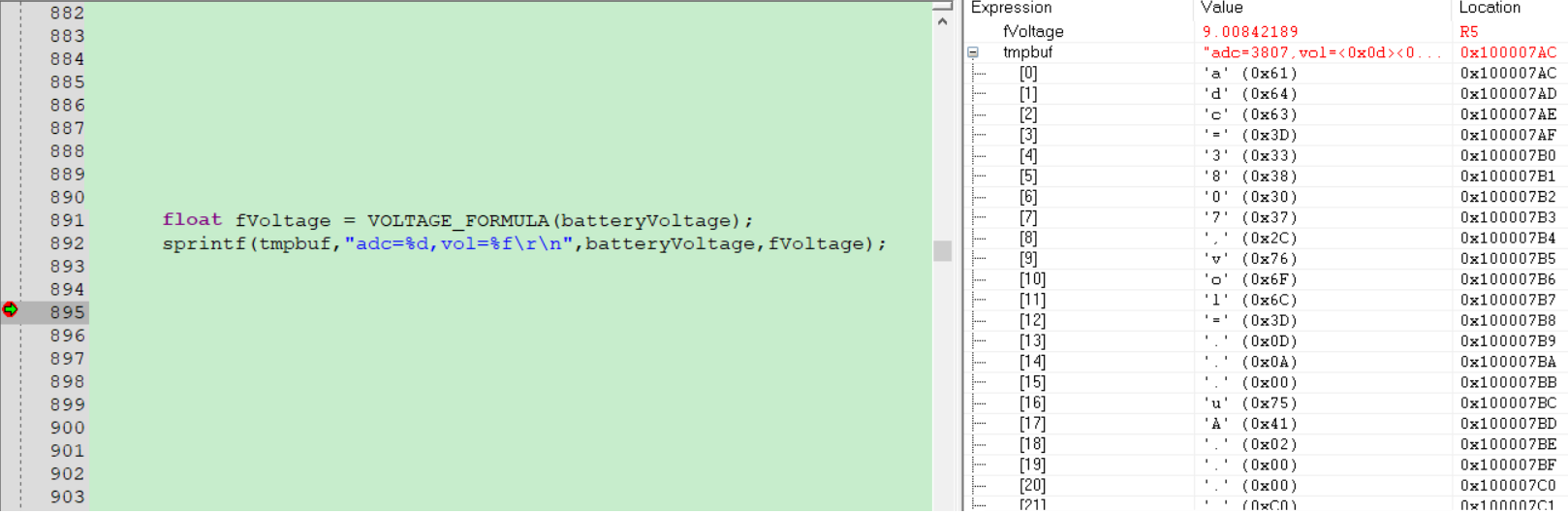Select watch element [8]
1568x514 pixels.
(1028, 238)
